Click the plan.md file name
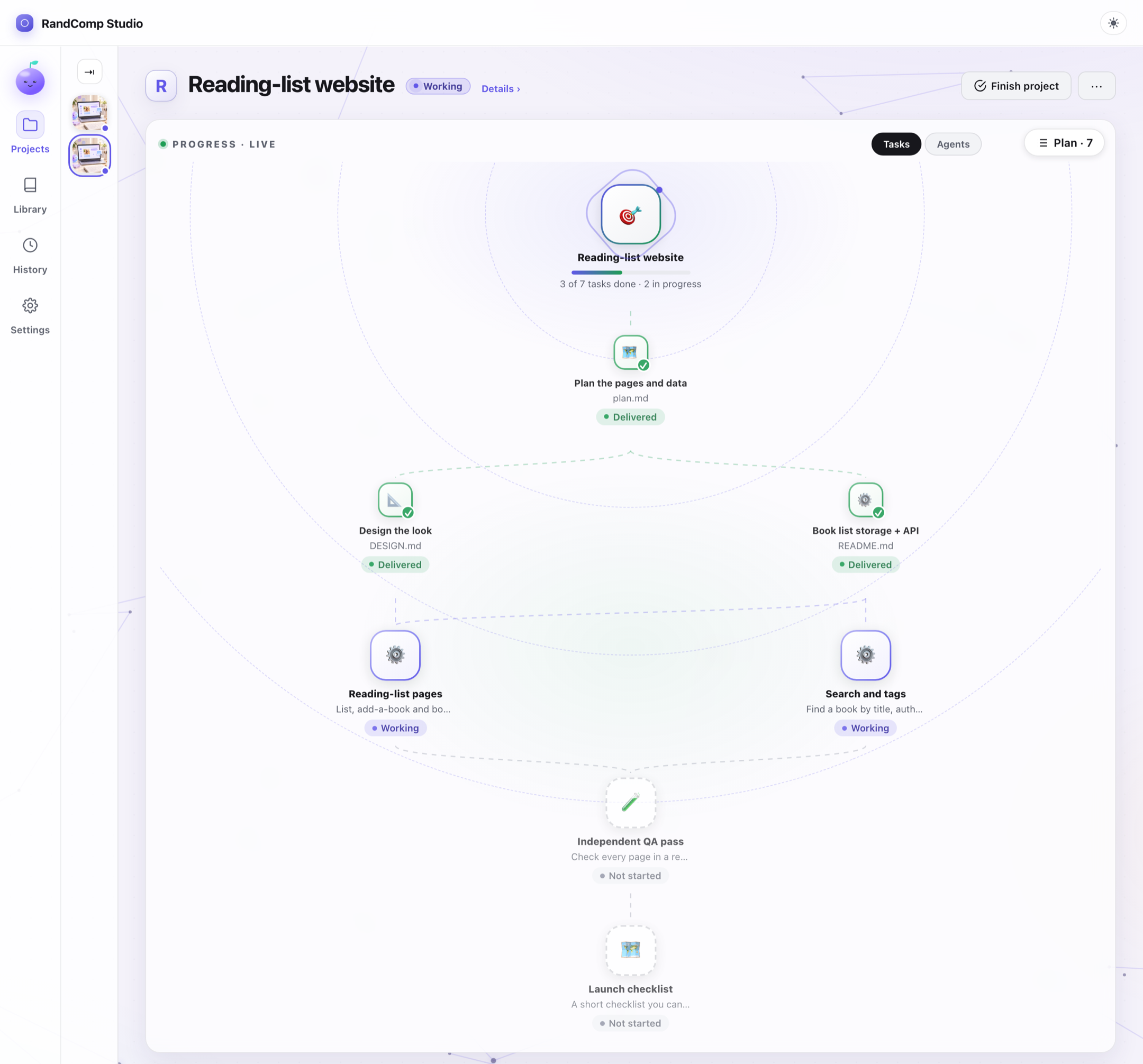 pos(631,398)
